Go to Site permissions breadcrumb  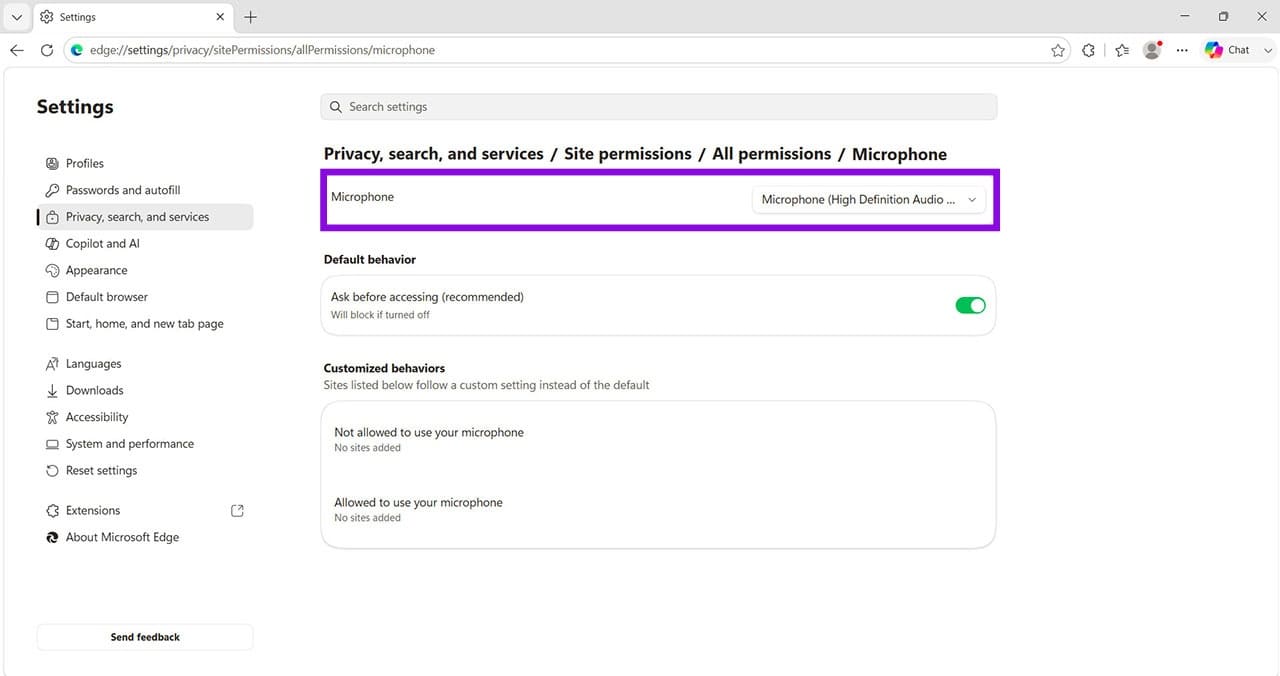click(x=628, y=154)
